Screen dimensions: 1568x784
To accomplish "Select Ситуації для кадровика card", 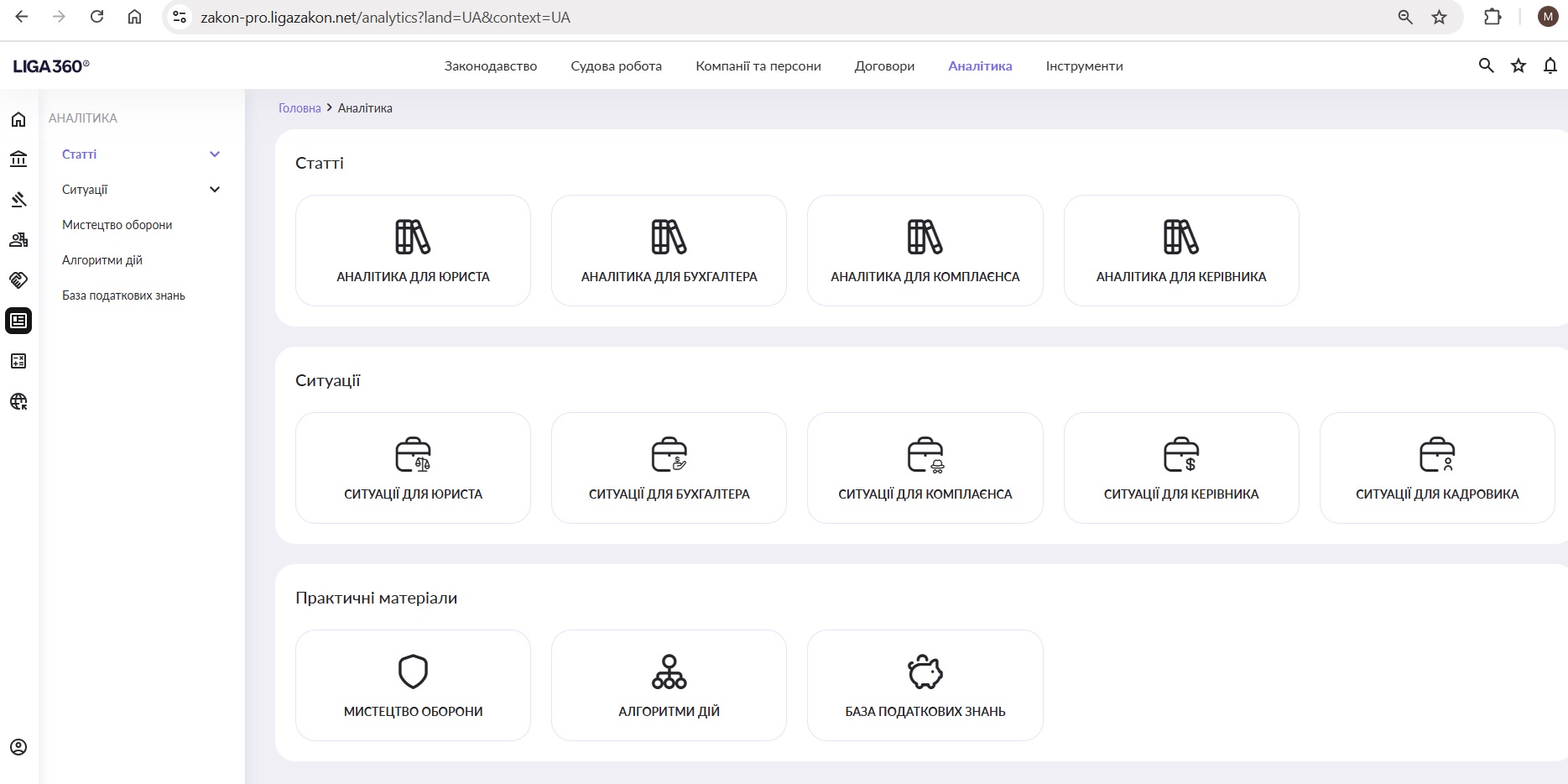I will click(1436, 468).
